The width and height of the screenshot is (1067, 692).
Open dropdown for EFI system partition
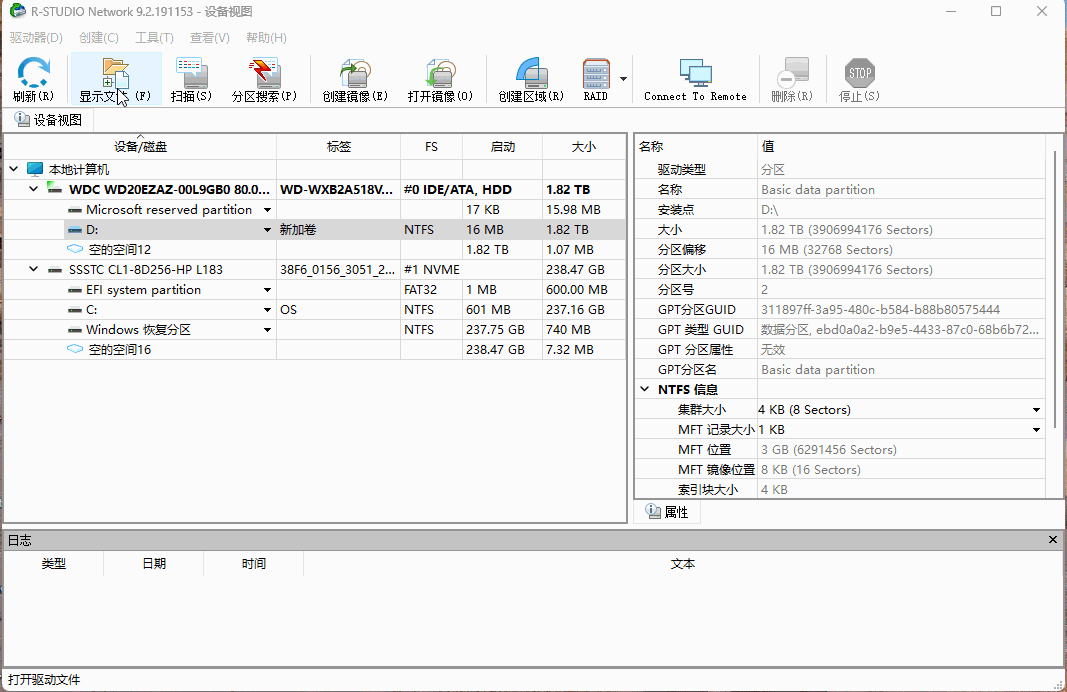tap(267, 290)
